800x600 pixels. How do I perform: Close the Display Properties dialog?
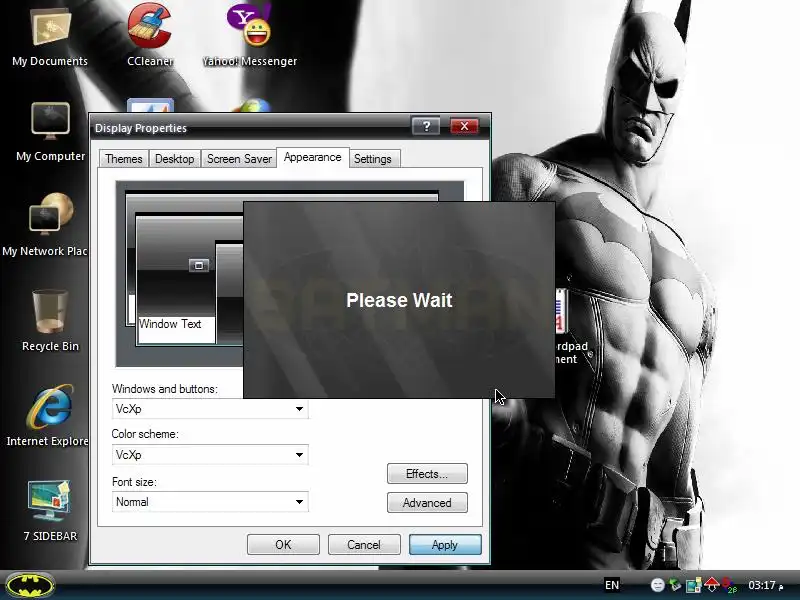pos(464,126)
